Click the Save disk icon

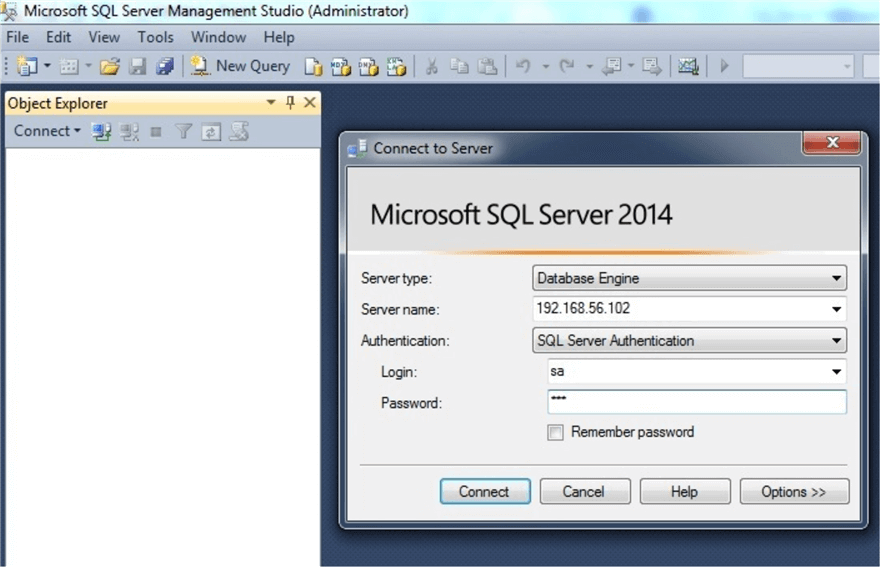click(x=138, y=67)
